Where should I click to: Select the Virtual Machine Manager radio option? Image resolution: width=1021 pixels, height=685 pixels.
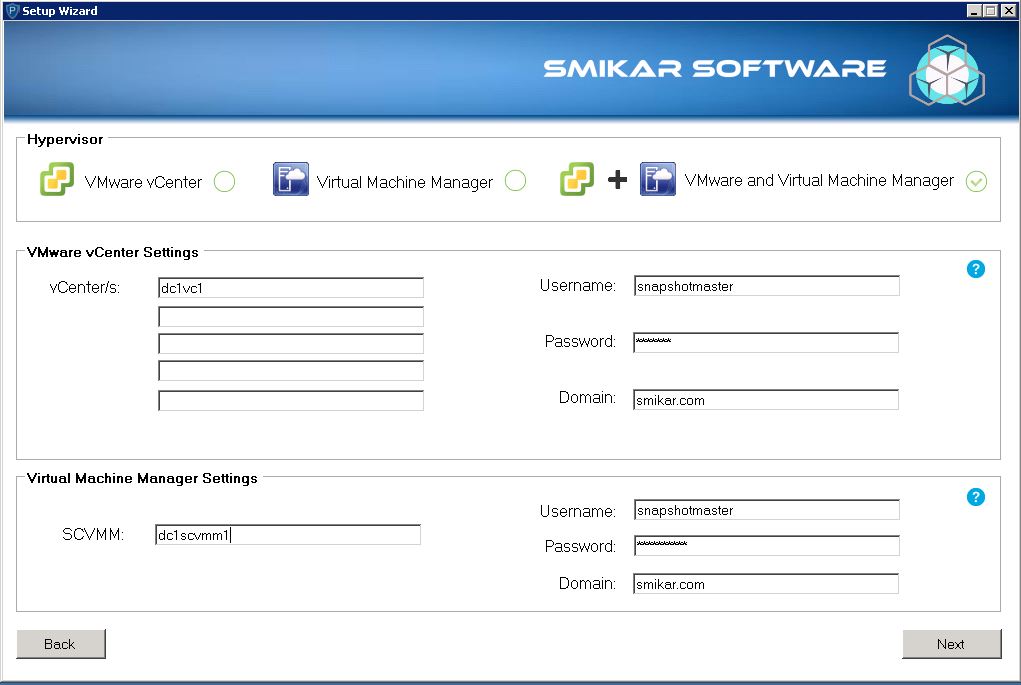pyautogui.click(x=515, y=181)
